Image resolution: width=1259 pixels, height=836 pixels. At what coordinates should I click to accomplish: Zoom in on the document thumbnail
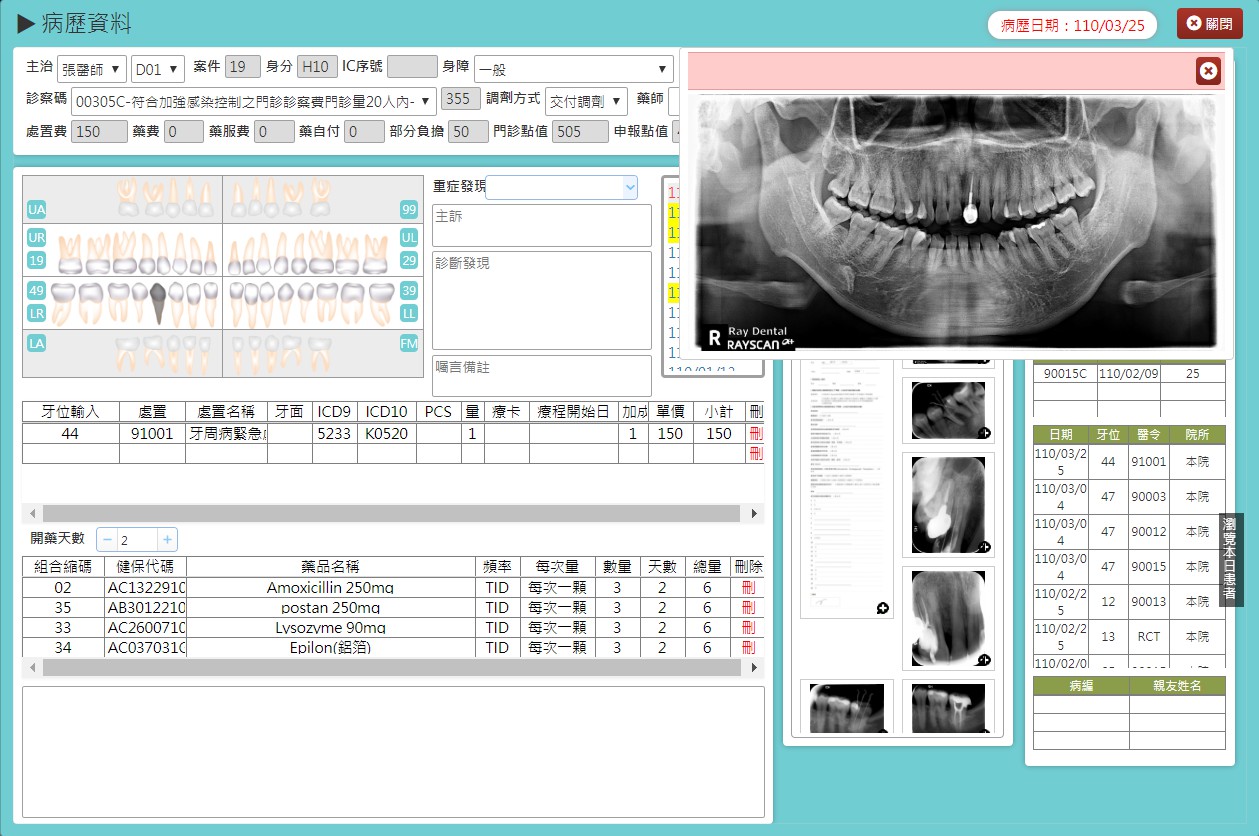pos(883,608)
